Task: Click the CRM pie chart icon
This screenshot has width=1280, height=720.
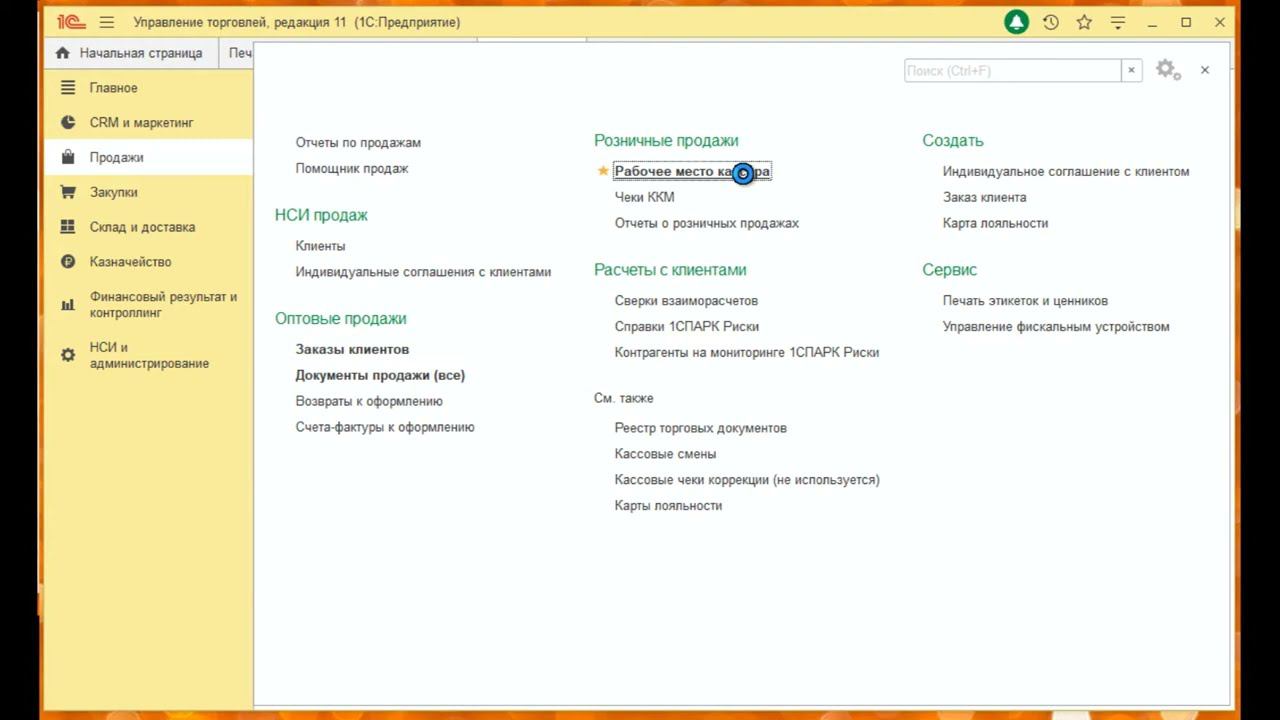Action: tap(68, 123)
